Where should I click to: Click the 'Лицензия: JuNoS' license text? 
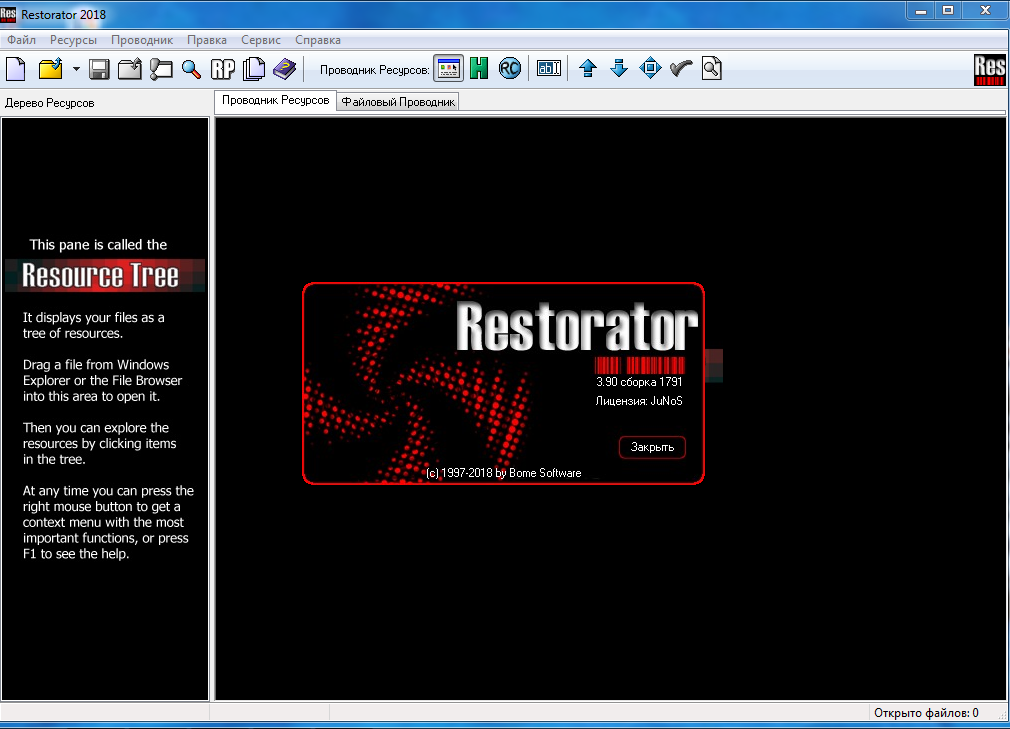639,401
